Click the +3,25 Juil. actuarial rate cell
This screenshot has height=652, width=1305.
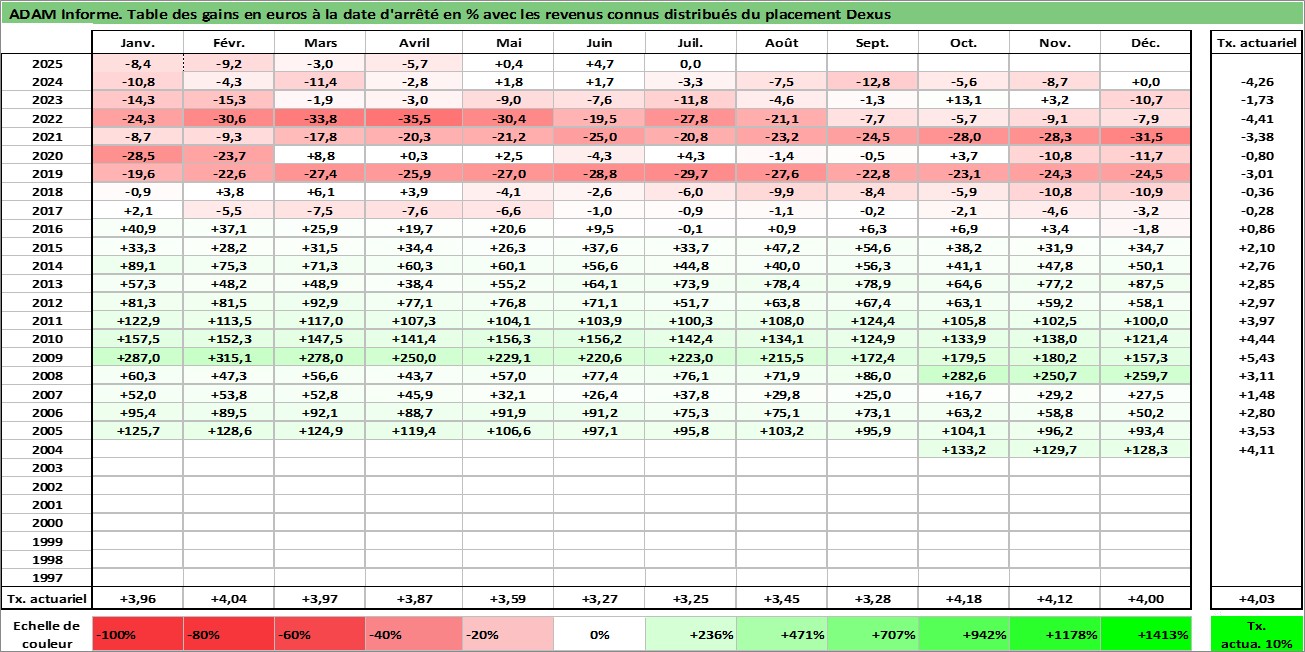click(690, 599)
